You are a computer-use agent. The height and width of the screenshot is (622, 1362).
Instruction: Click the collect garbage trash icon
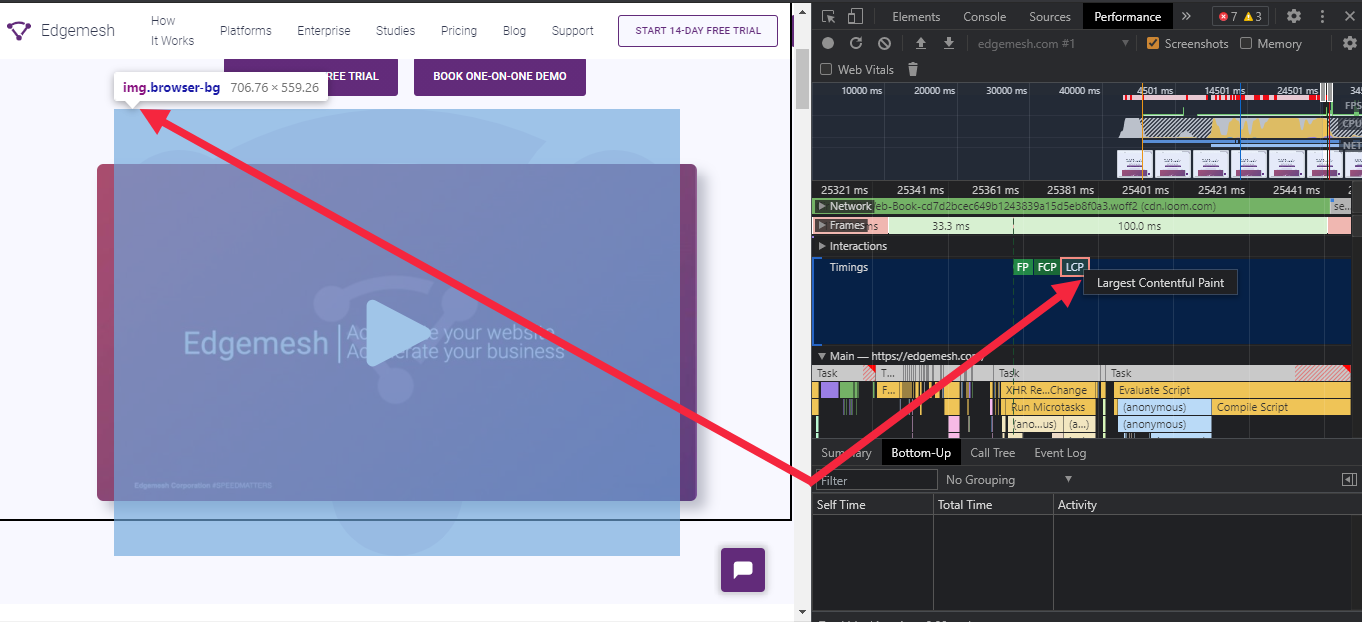(912, 69)
